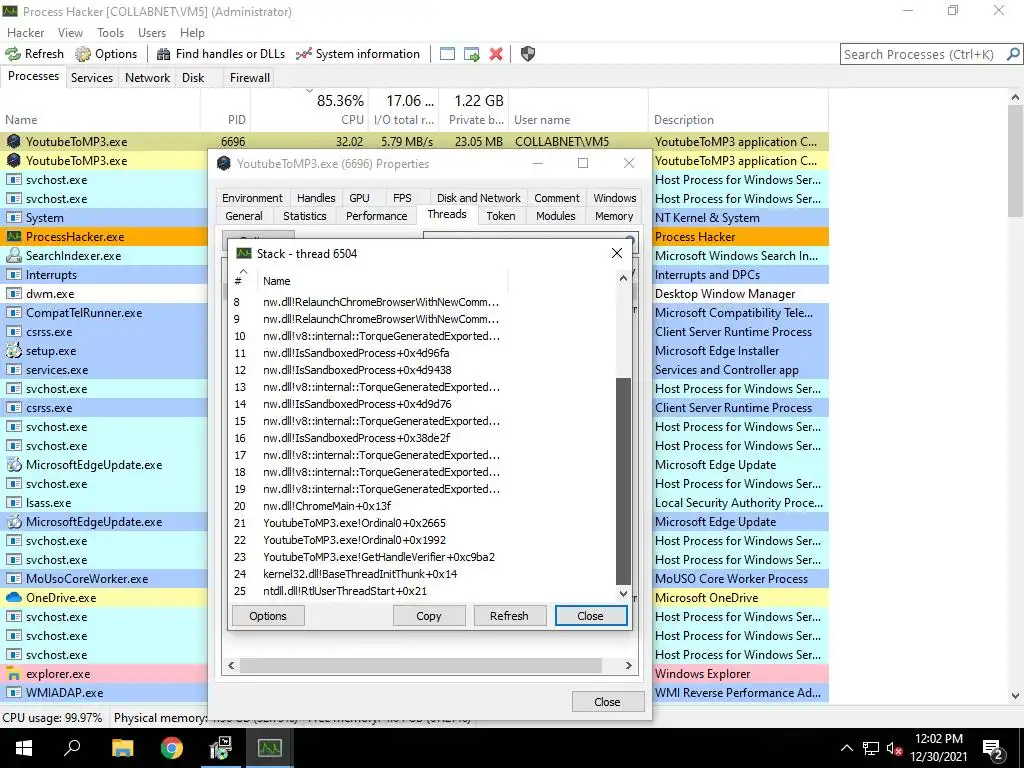Open the notification center icon
This screenshot has width=1024, height=768.
pyautogui.click(x=993, y=748)
